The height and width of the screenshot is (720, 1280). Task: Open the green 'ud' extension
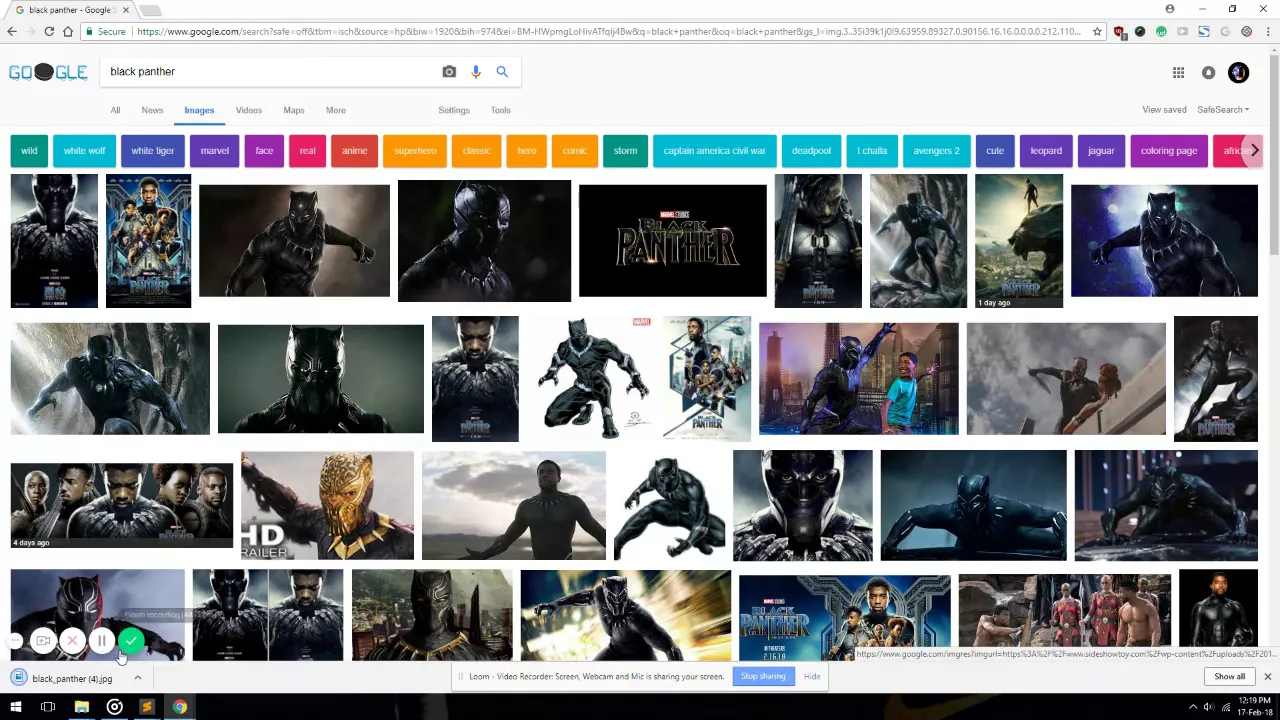[1161, 32]
